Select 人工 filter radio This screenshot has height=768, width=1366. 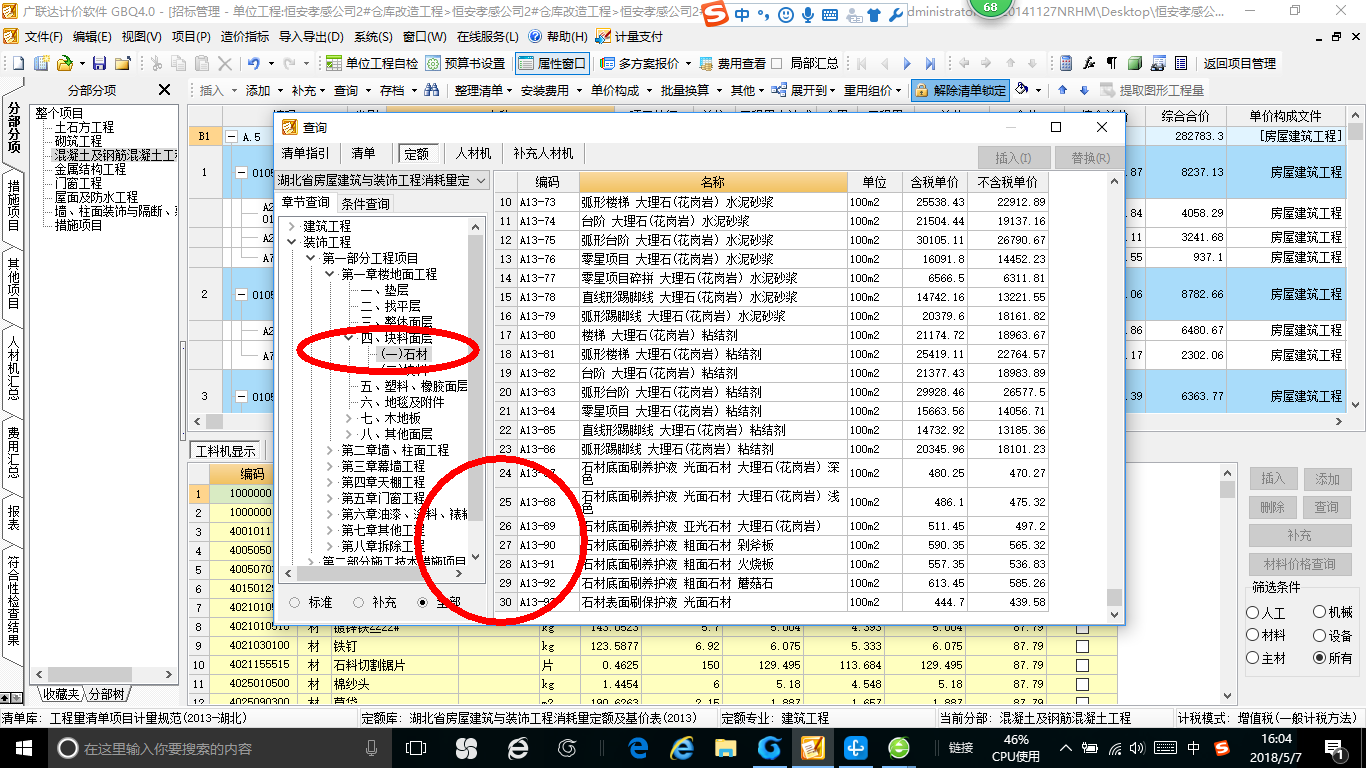(x=1253, y=612)
